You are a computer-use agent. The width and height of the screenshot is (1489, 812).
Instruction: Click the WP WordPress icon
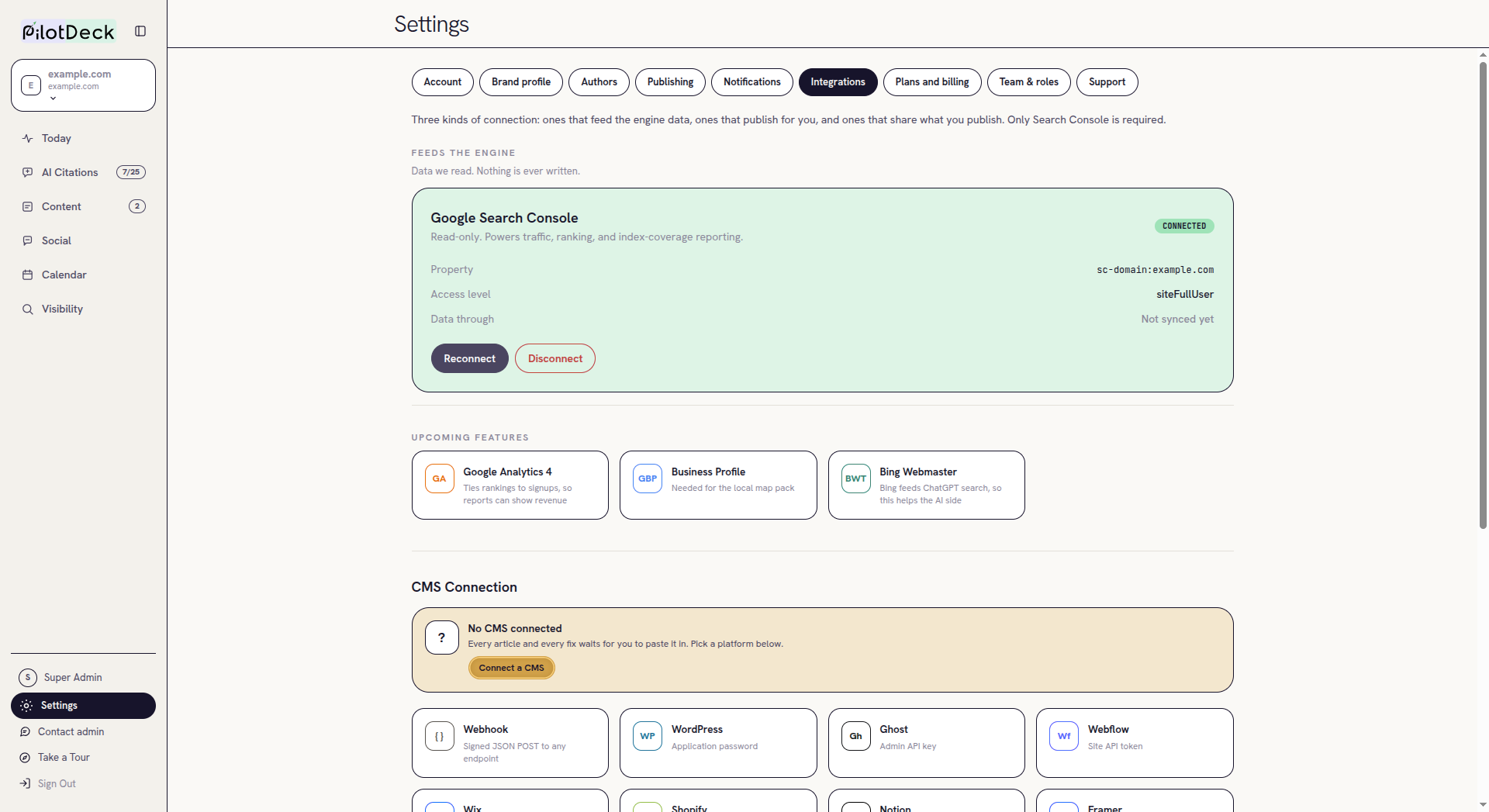pyautogui.click(x=648, y=736)
